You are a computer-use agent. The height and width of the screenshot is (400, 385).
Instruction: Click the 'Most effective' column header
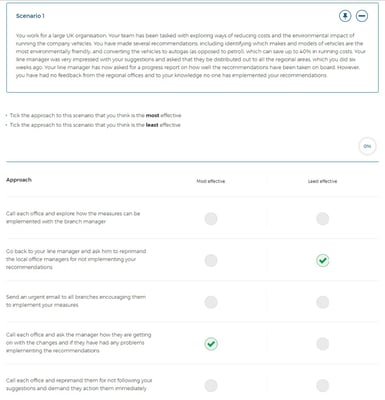click(211, 181)
